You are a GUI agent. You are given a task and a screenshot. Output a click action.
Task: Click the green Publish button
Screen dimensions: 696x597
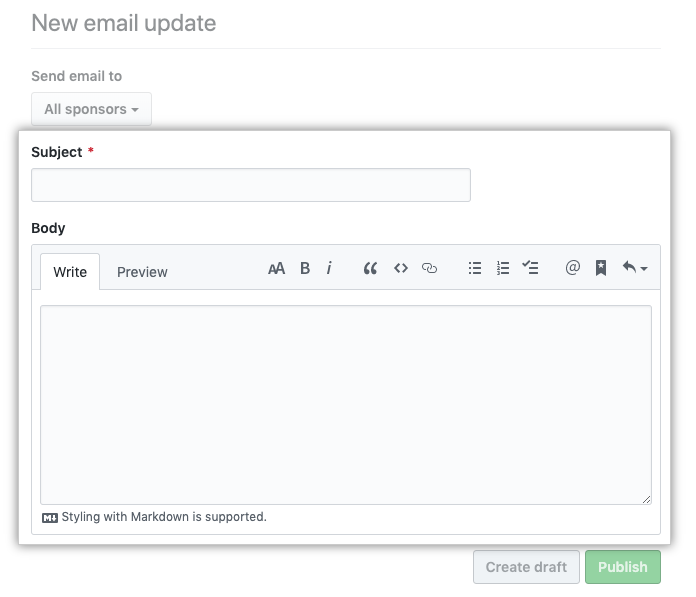(622, 567)
